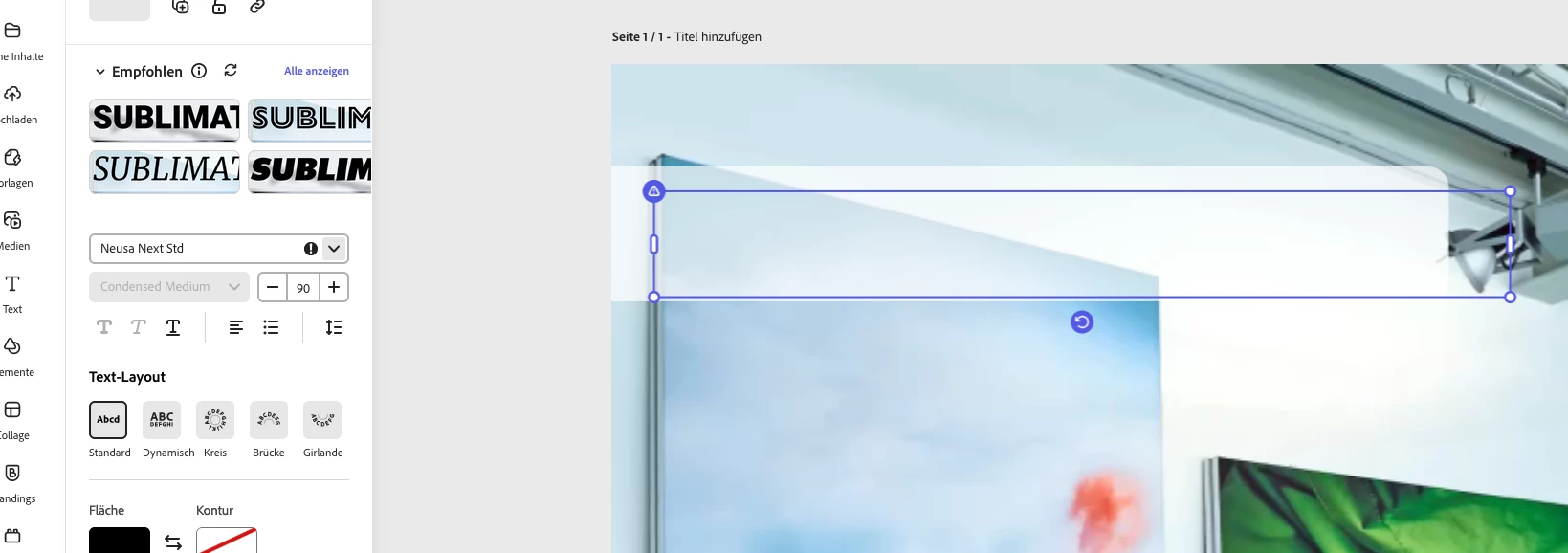
Task: Apply the bold black SUBLIMAT style preset
Action: click(x=165, y=120)
